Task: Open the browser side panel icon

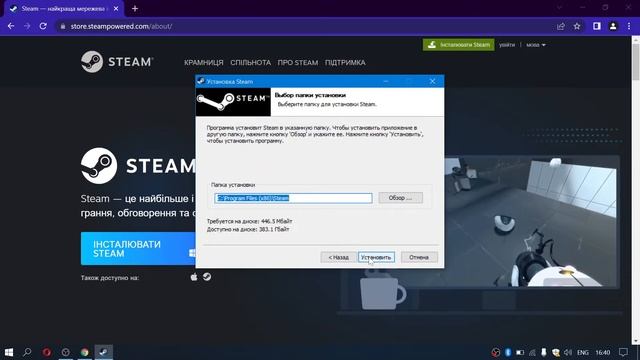Action: pos(597,26)
